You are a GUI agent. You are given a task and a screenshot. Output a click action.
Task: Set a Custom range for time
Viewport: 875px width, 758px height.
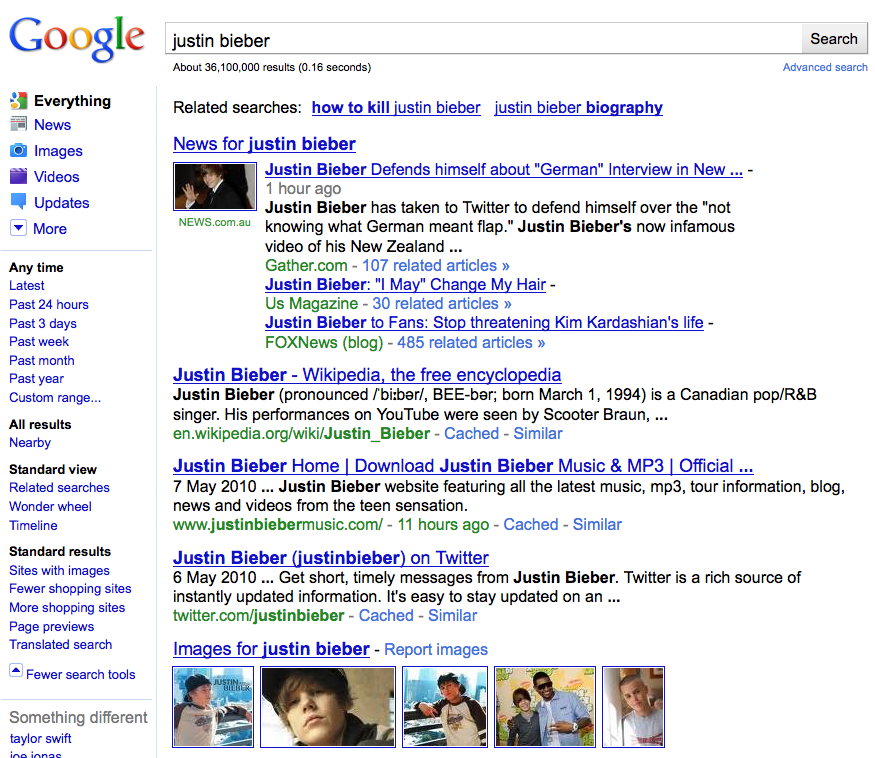coord(55,398)
